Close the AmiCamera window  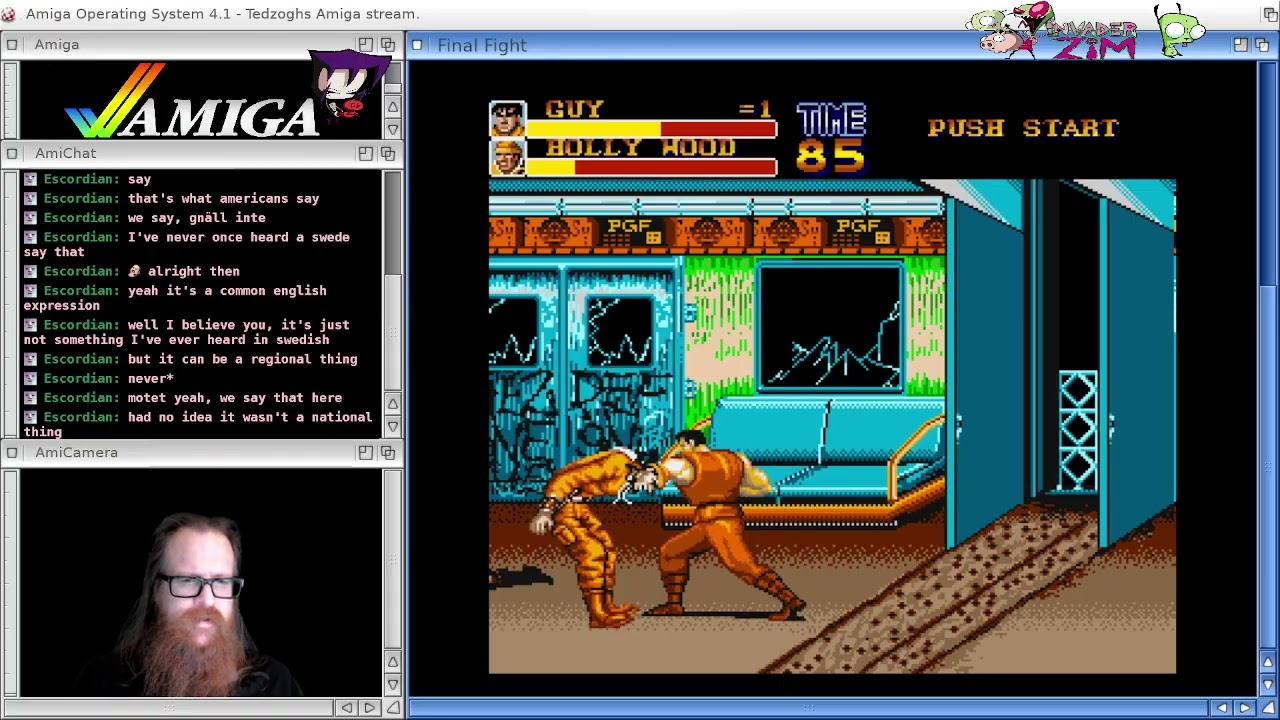(x=11, y=453)
